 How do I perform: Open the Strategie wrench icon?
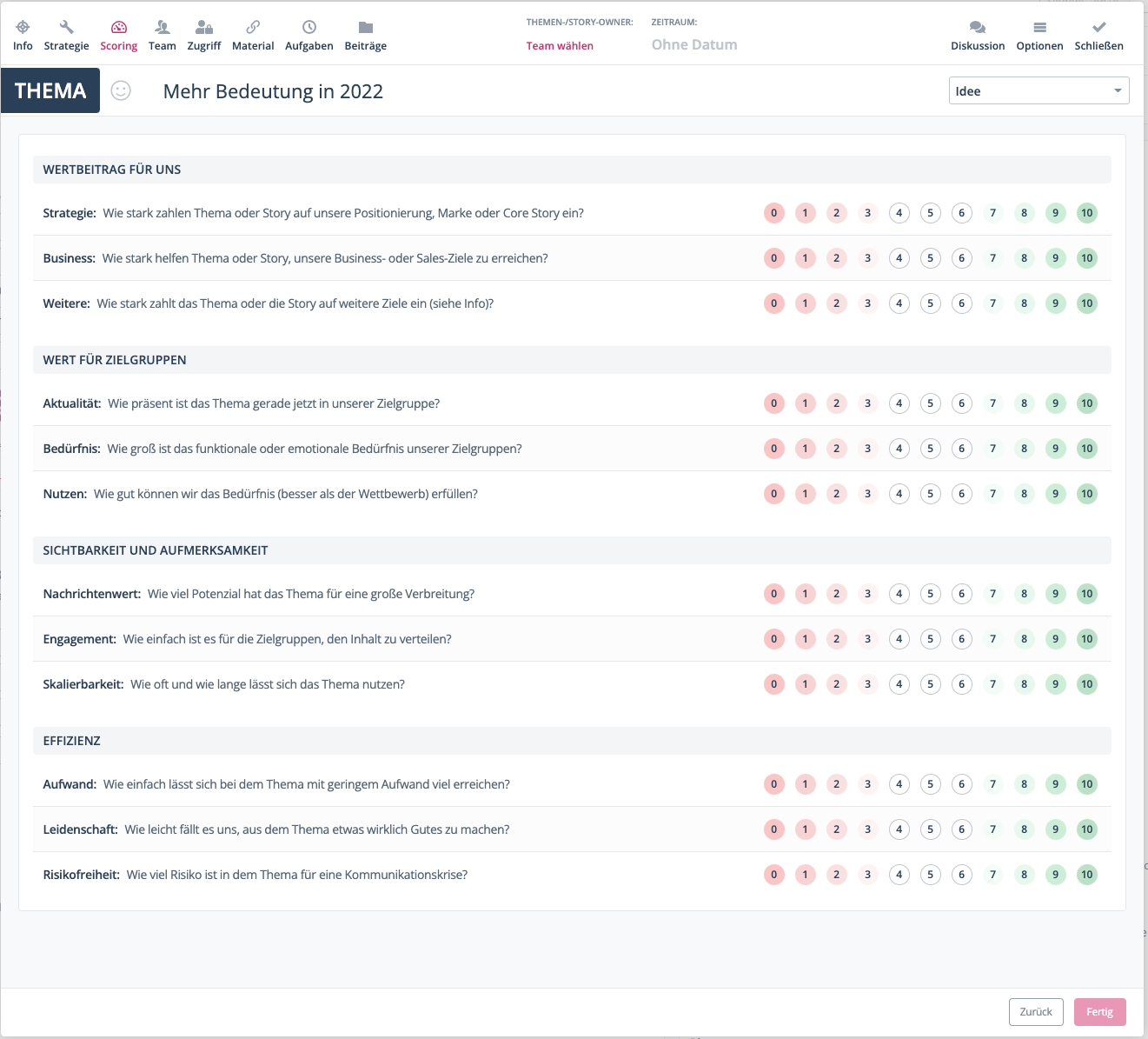(66, 28)
